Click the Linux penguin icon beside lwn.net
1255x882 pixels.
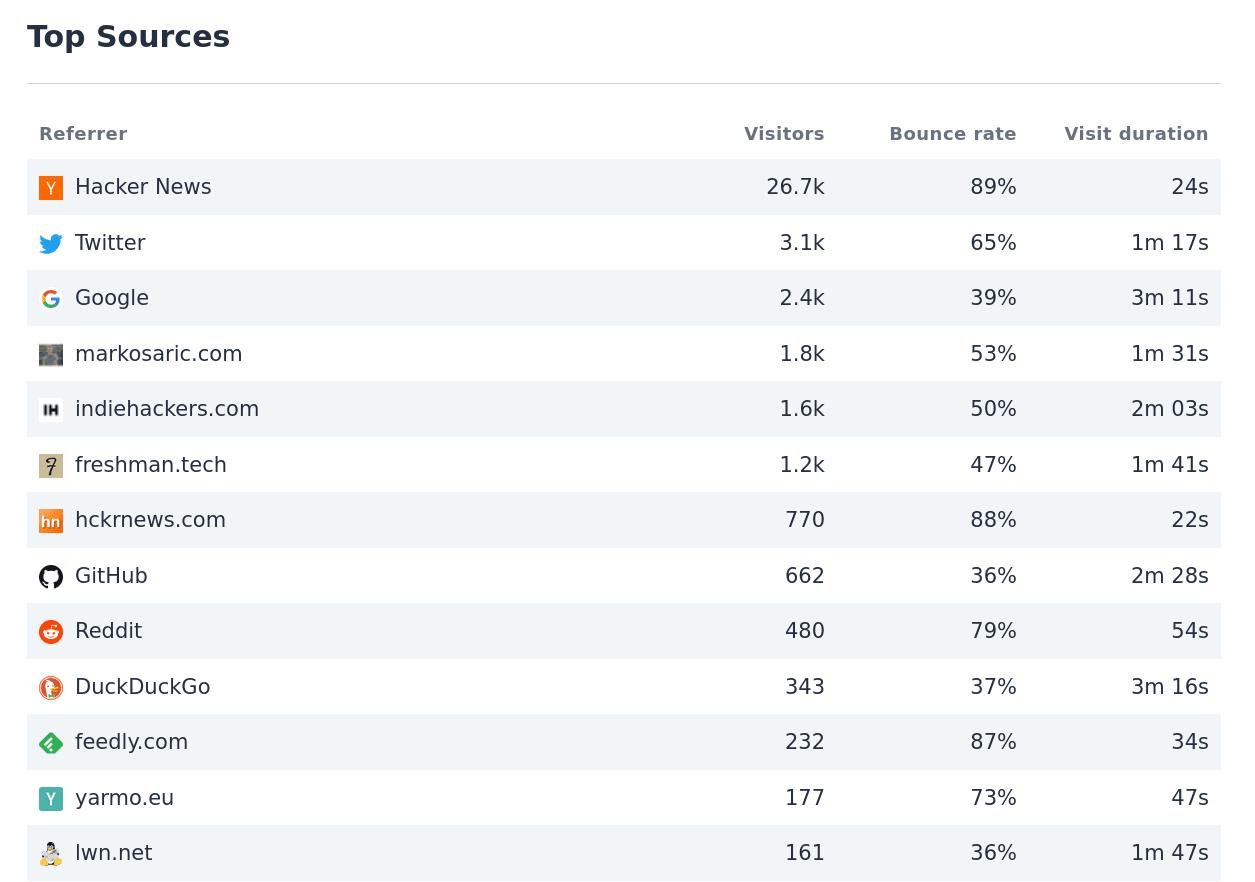51,852
